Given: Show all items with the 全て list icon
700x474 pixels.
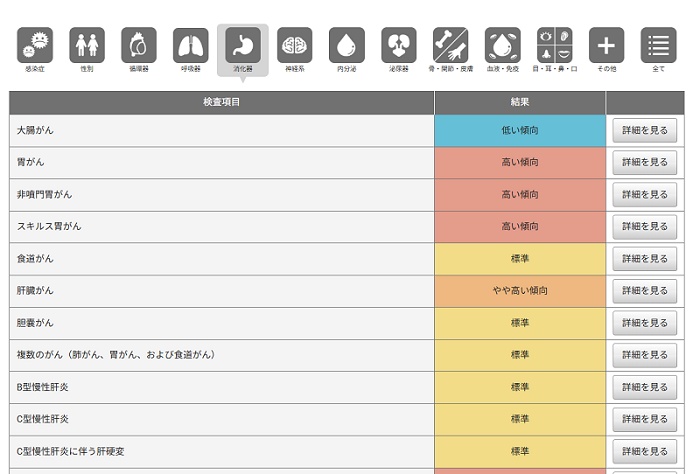Looking at the screenshot, I should point(658,46).
